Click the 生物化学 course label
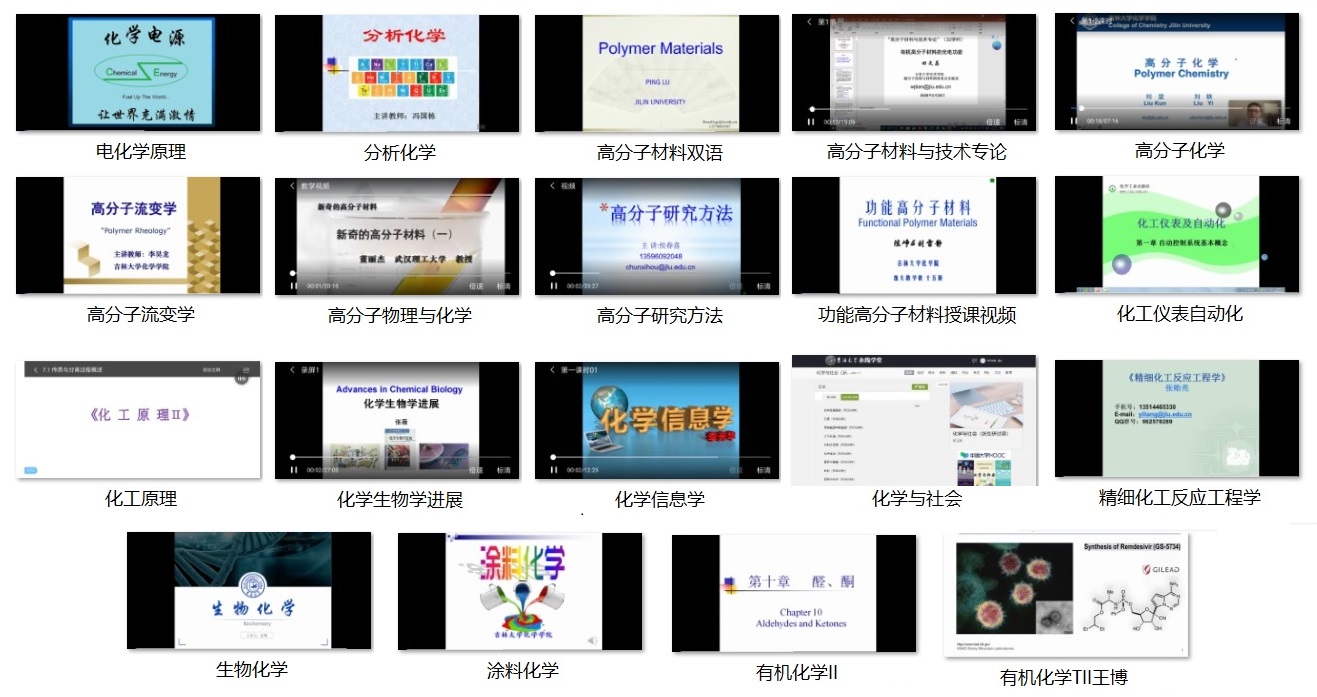Viewport: 1317px width, 697px height. click(252, 670)
